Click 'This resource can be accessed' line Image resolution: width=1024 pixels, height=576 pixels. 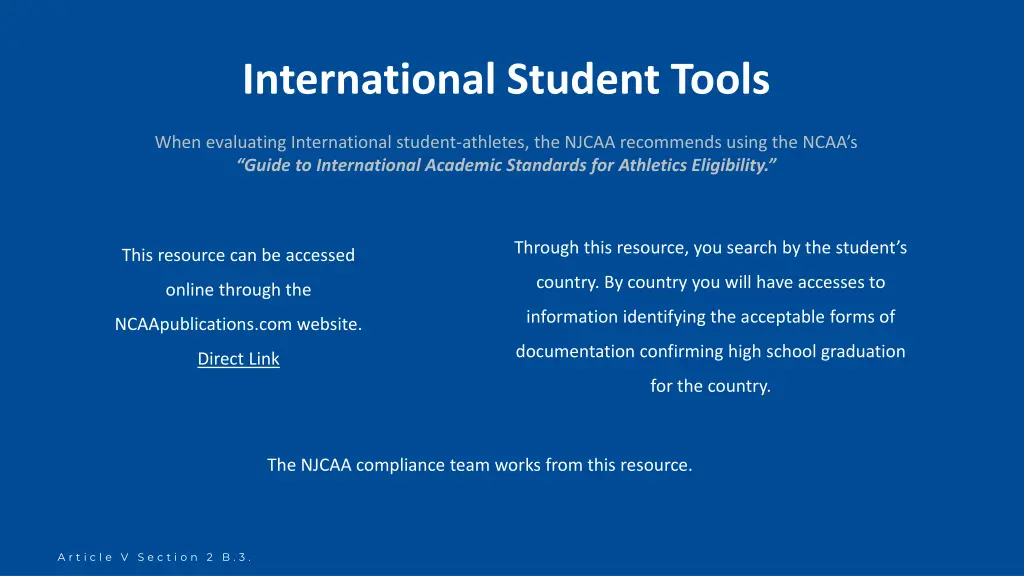coord(238,255)
